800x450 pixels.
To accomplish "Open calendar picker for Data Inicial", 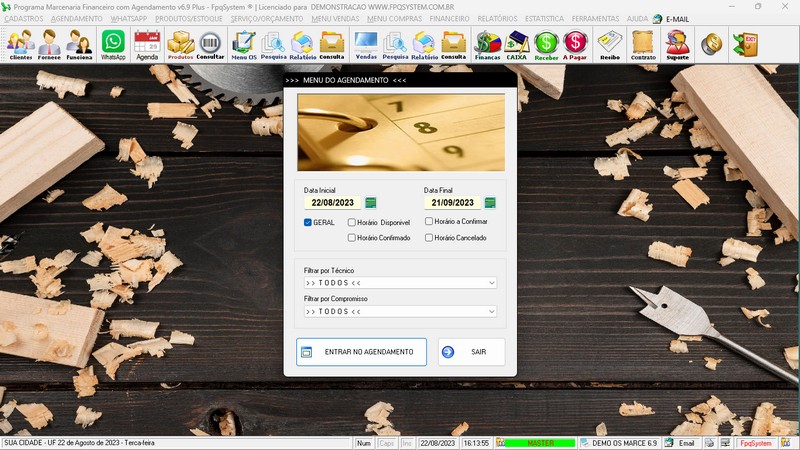I will coord(371,203).
